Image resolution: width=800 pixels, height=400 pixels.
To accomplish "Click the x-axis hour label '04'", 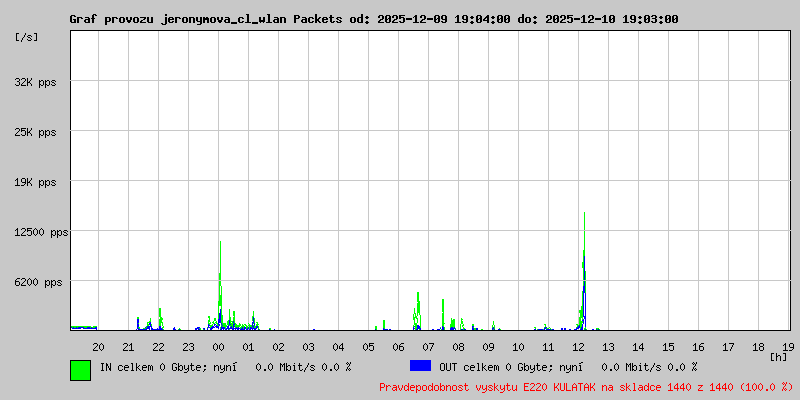I will click(x=338, y=347).
